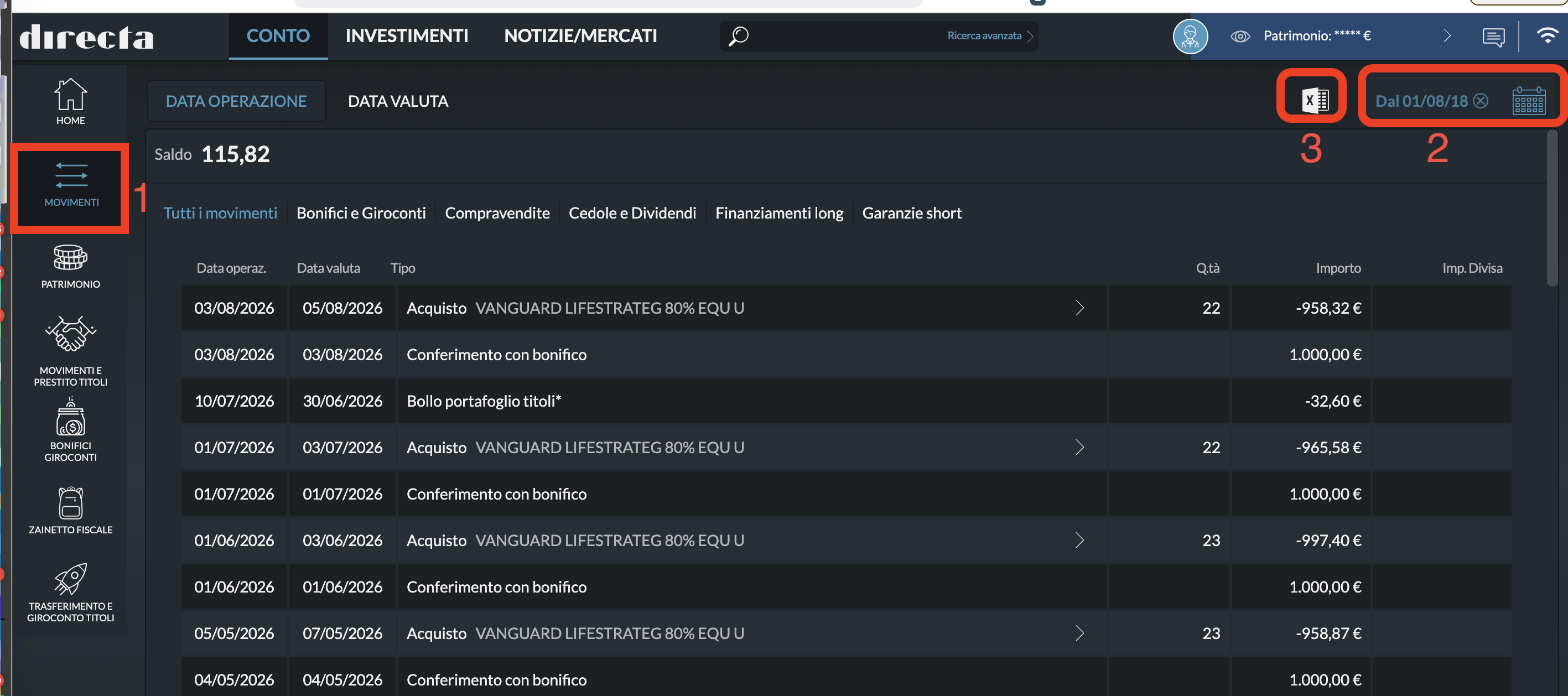
Task: Click the 30/06/2026 value date cell
Action: click(x=342, y=401)
